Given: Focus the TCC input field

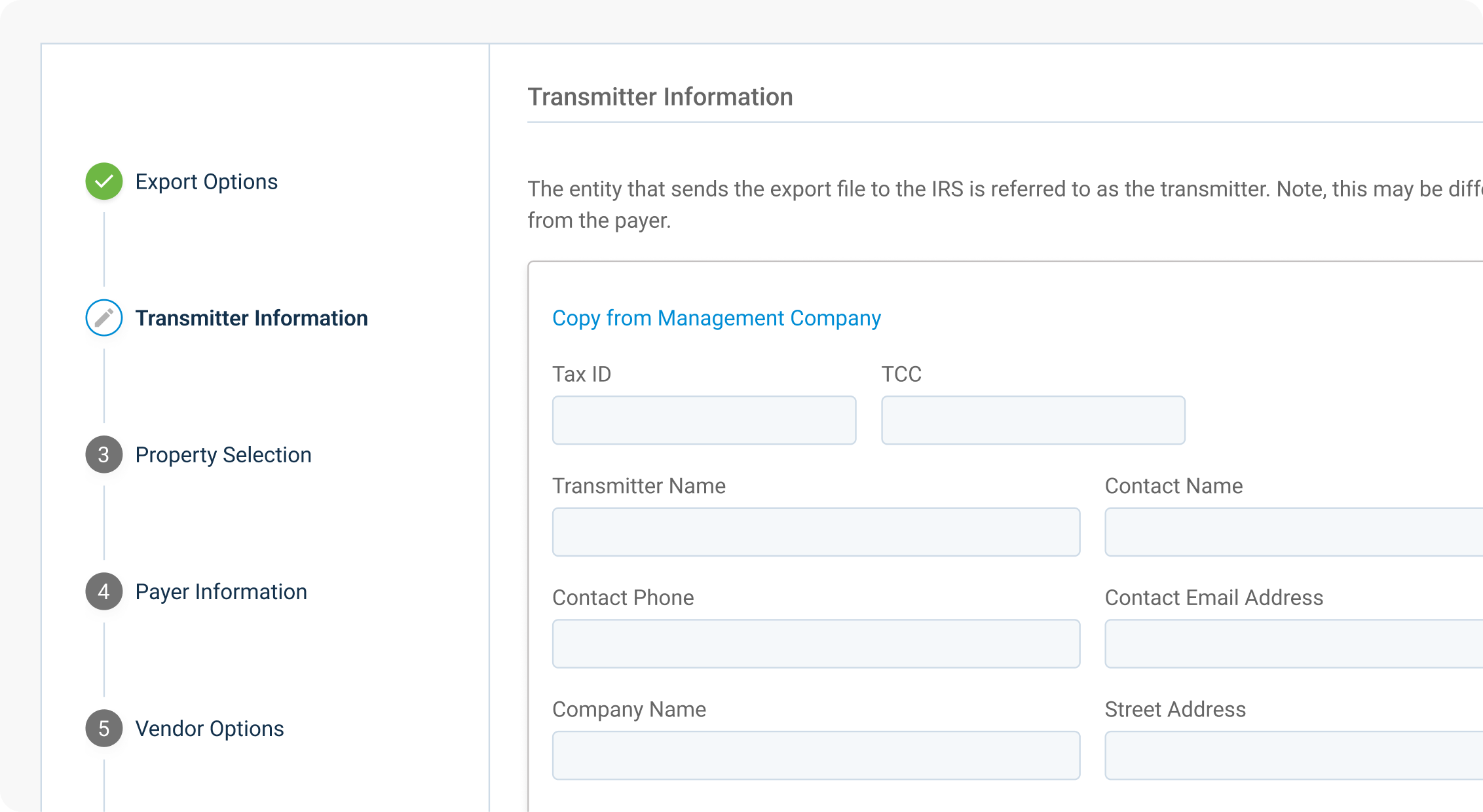Looking at the screenshot, I should click(1033, 420).
